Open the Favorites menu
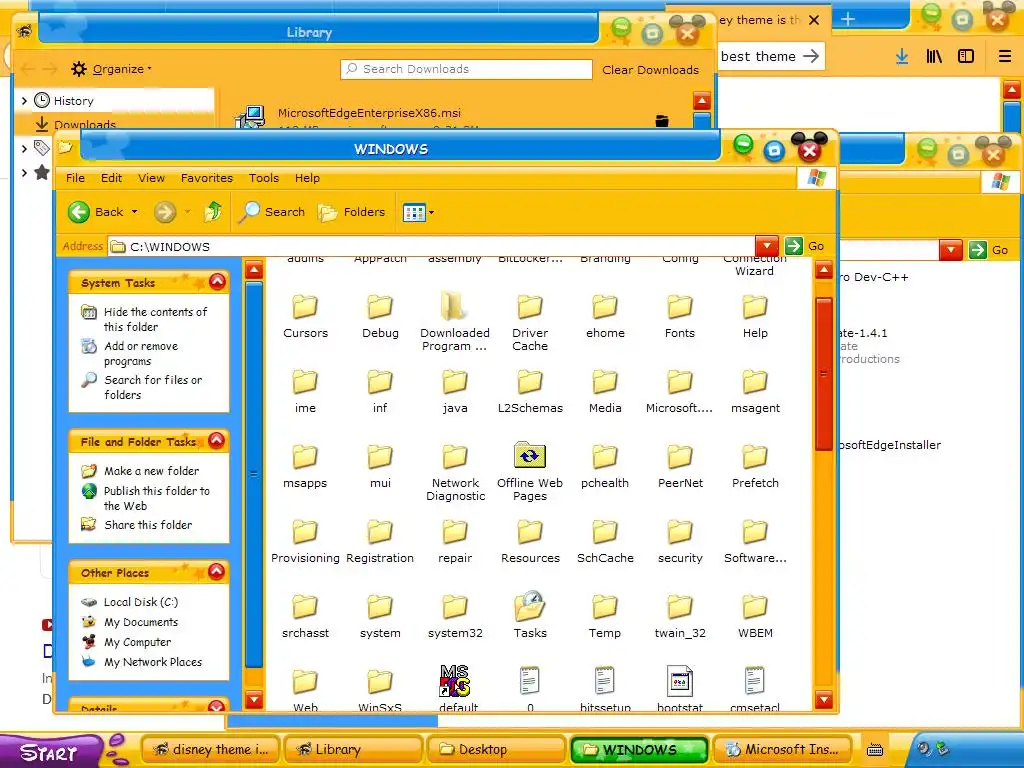Screen dimensions: 1024x768 point(206,178)
